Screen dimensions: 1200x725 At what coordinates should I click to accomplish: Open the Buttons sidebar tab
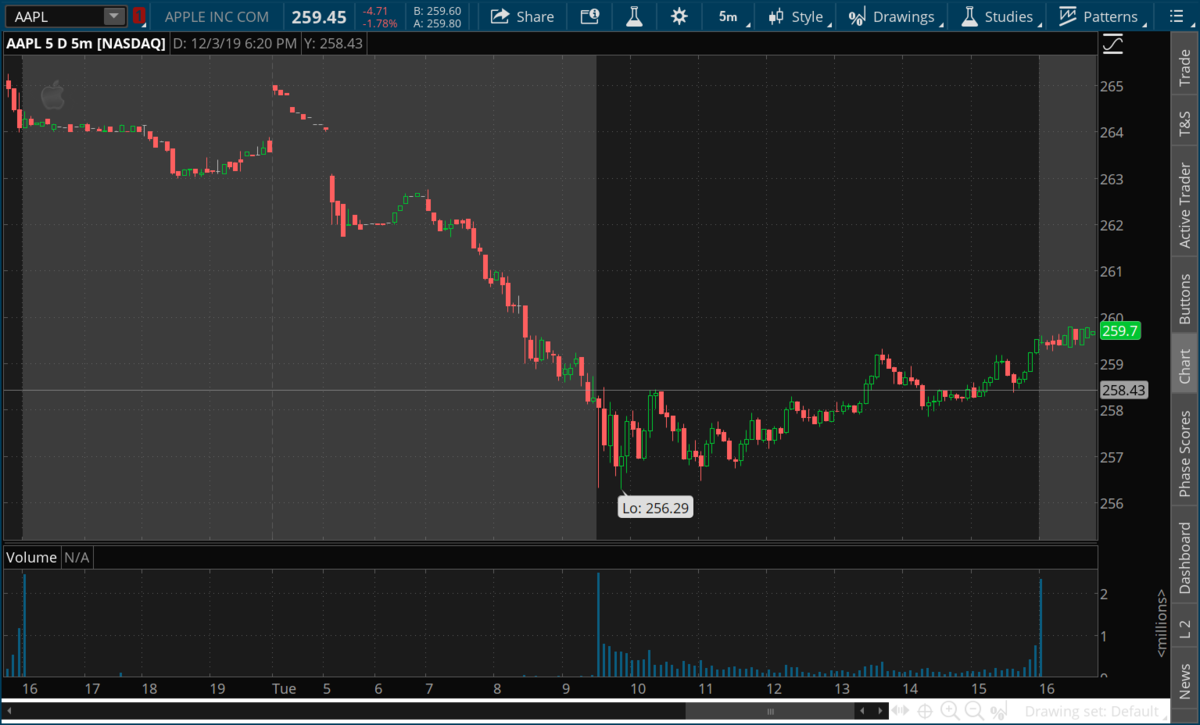[x=1185, y=296]
